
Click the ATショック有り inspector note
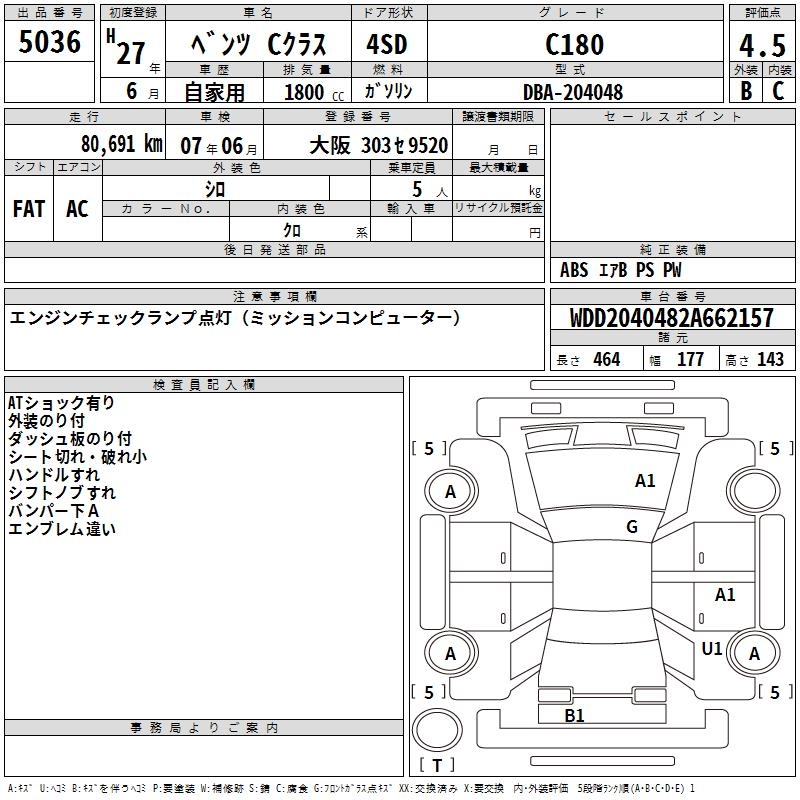pyautogui.click(x=61, y=403)
